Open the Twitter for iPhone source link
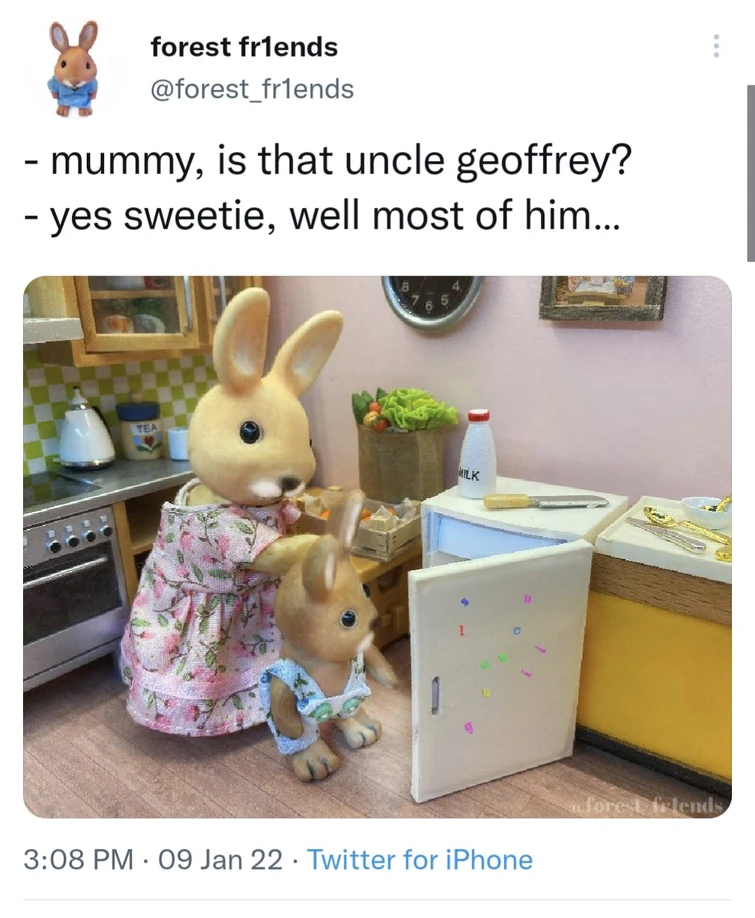The height and width of the screenshot is (918, 755). pyautogui.click(x=420, y=860)
